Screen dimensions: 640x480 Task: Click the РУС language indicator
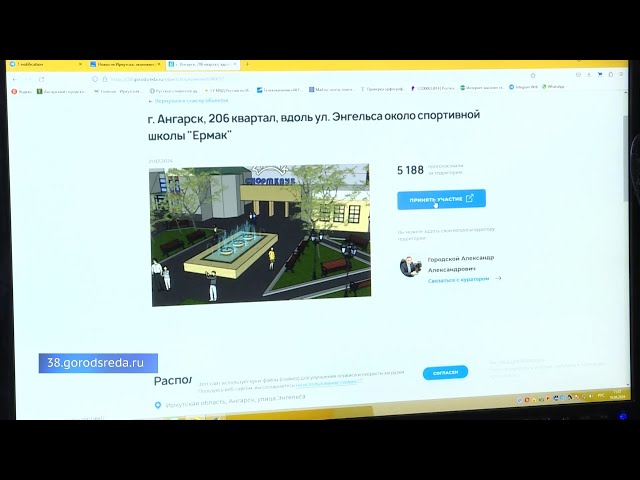click(601, 396)
